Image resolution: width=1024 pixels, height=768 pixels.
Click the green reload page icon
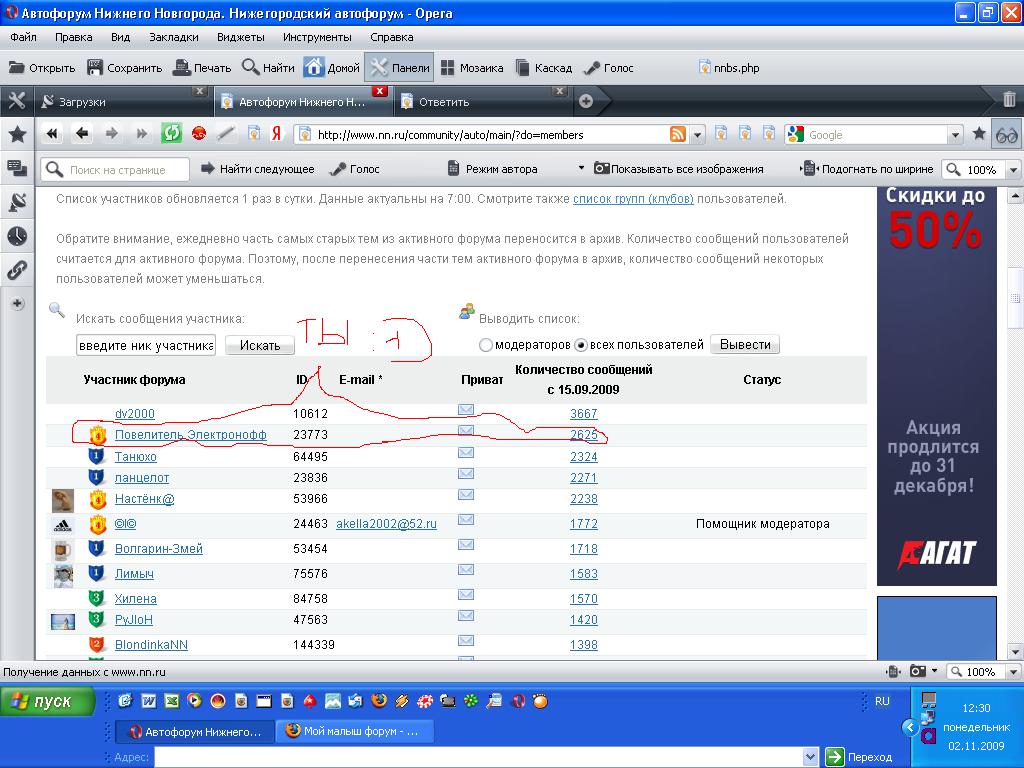click(x=171, y=134)
